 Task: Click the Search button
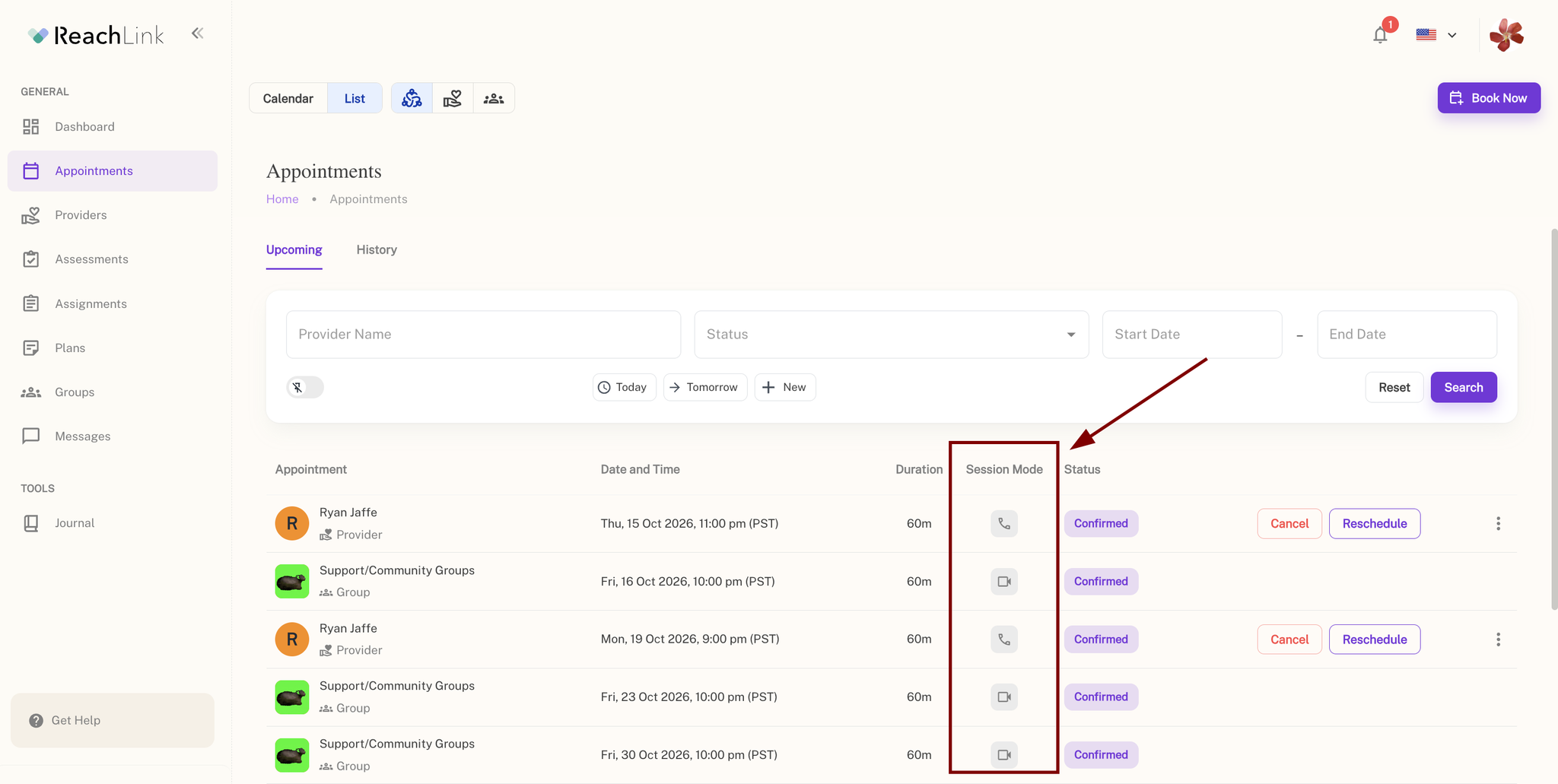1464,388
